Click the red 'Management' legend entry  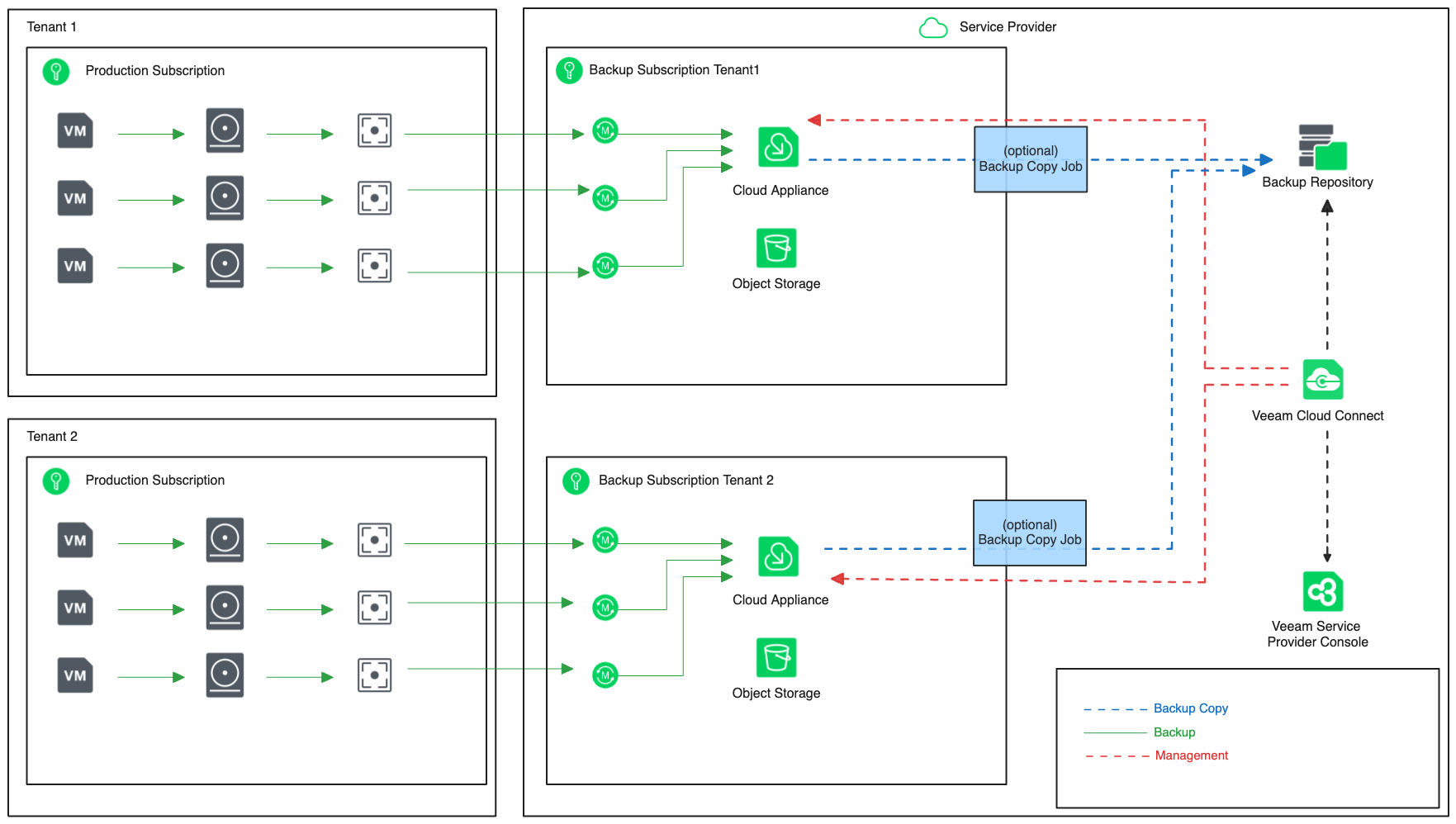coord(1192,755)
